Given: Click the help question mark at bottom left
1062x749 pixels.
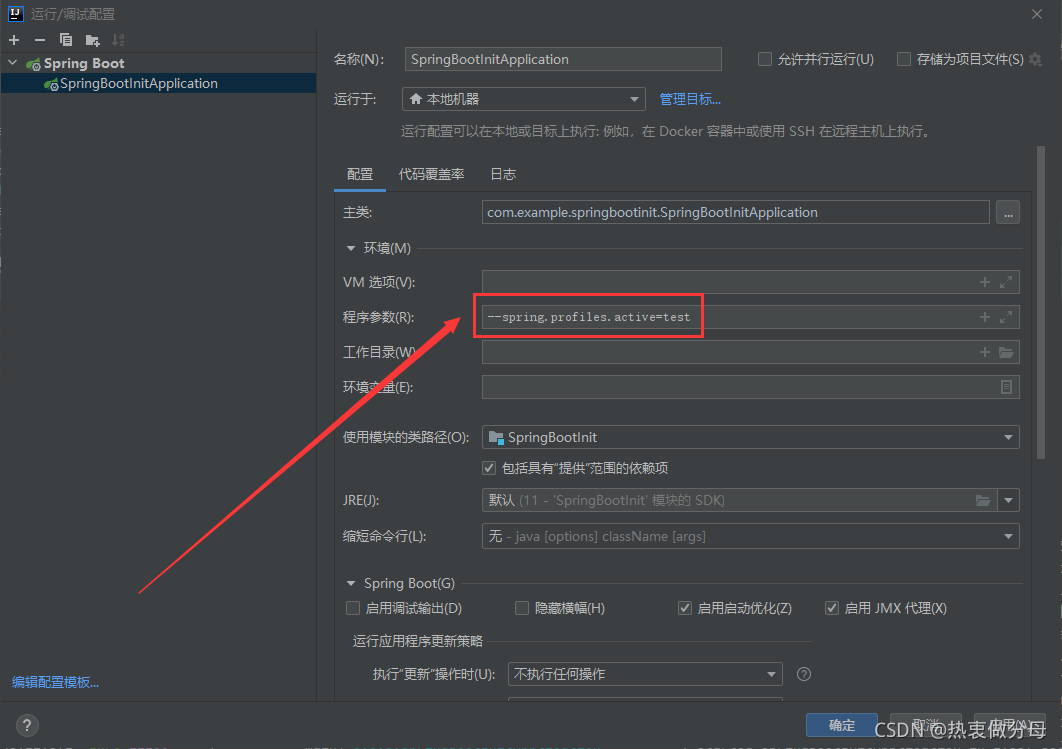Looking at the screenshot, I should 27,726.
